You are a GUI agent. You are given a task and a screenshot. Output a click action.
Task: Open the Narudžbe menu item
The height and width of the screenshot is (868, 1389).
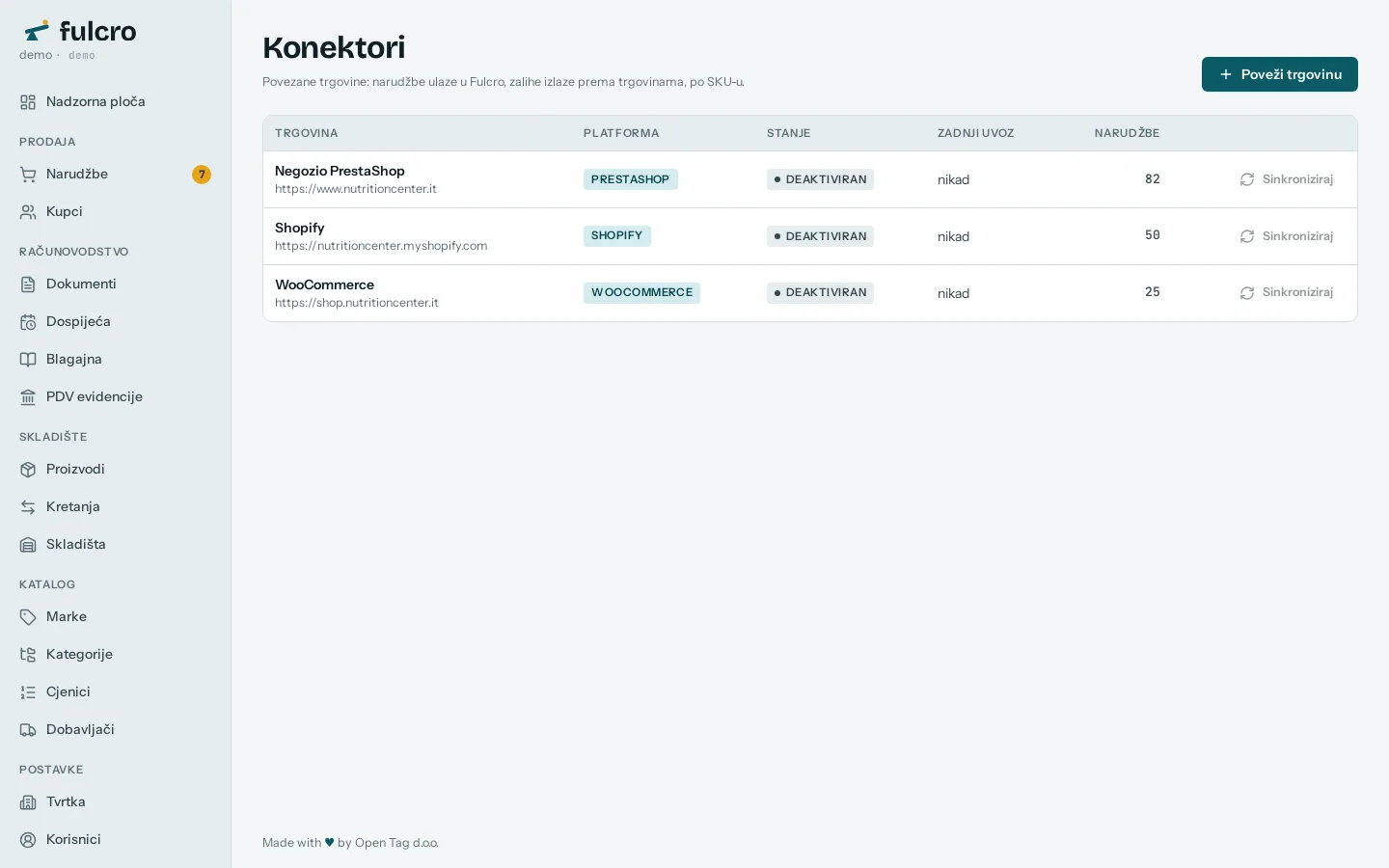[115, 175]
